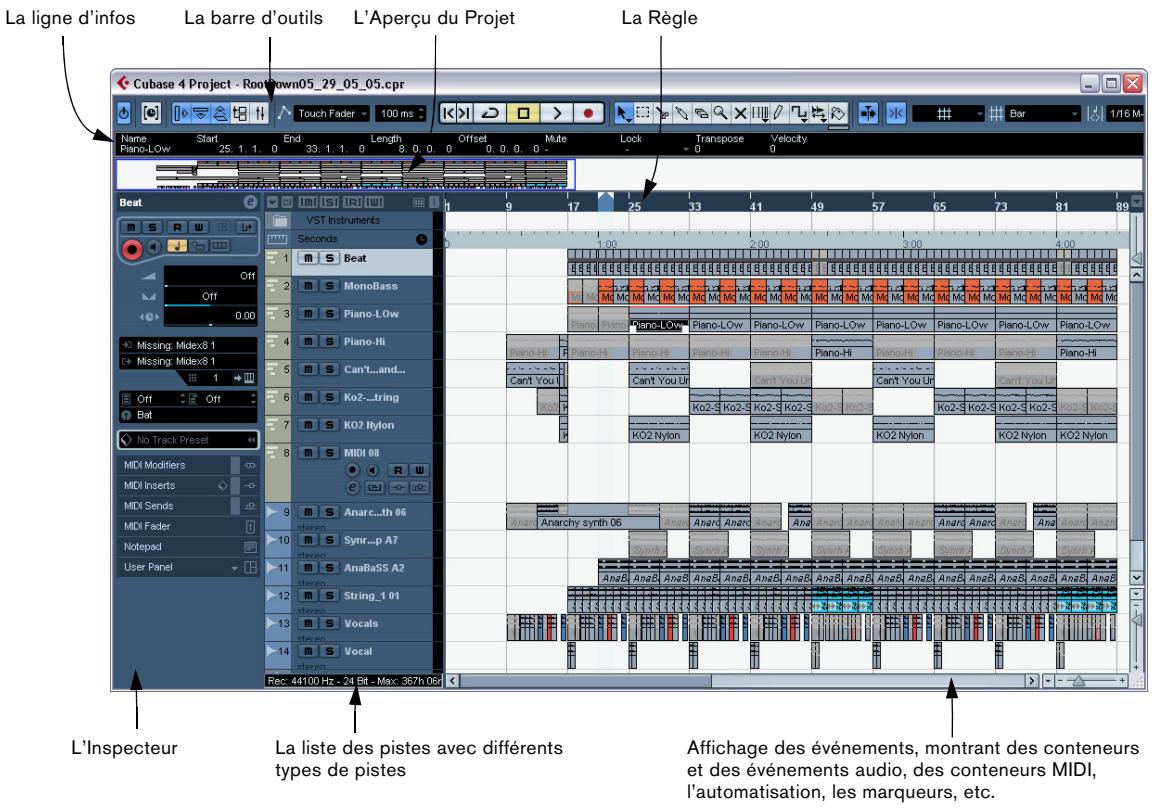
Task: Select the Split scissors tool
Action: (x=662, y=113)
